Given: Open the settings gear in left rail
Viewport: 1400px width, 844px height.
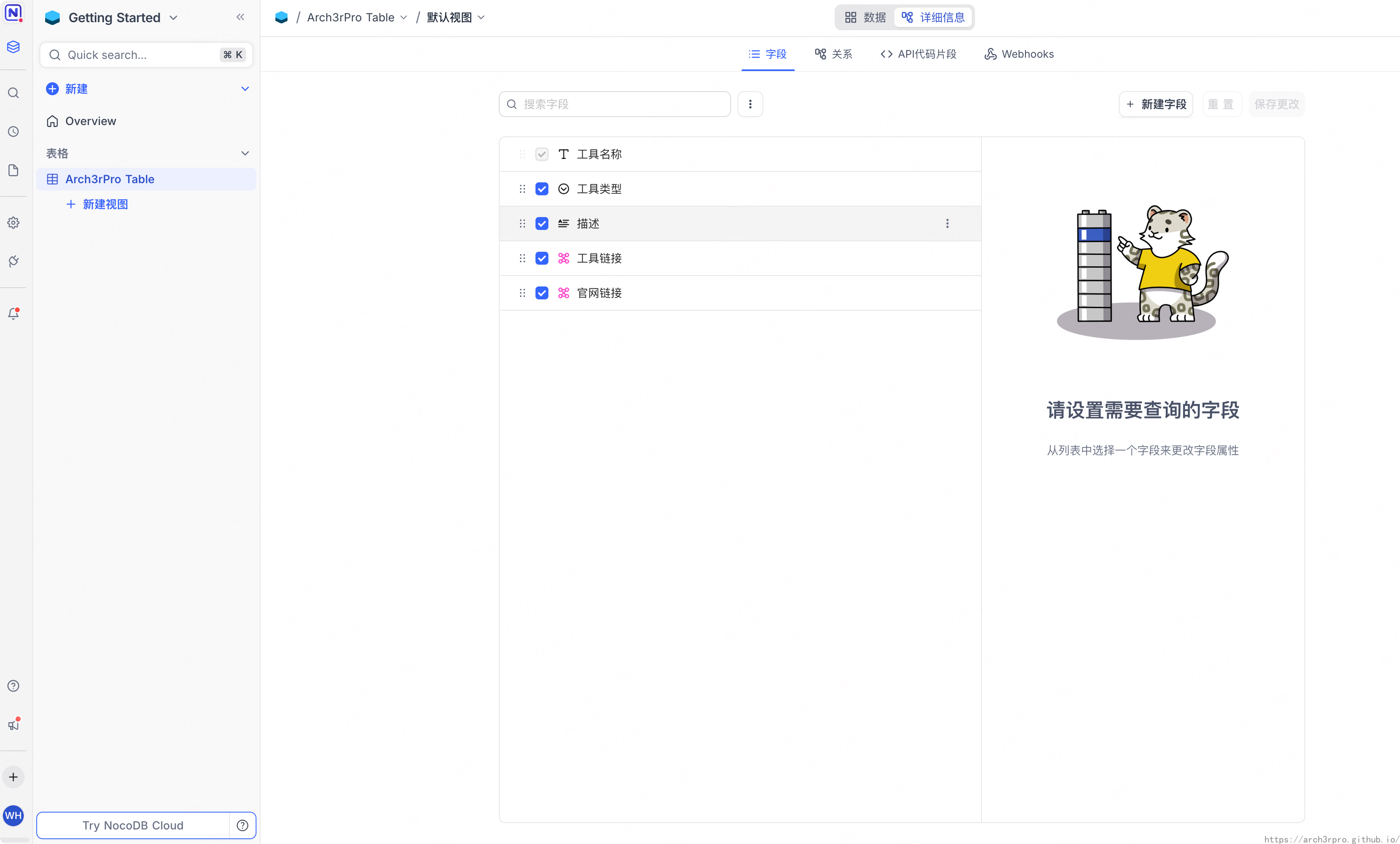Looking at the screenshot, I should coord(14,223).
